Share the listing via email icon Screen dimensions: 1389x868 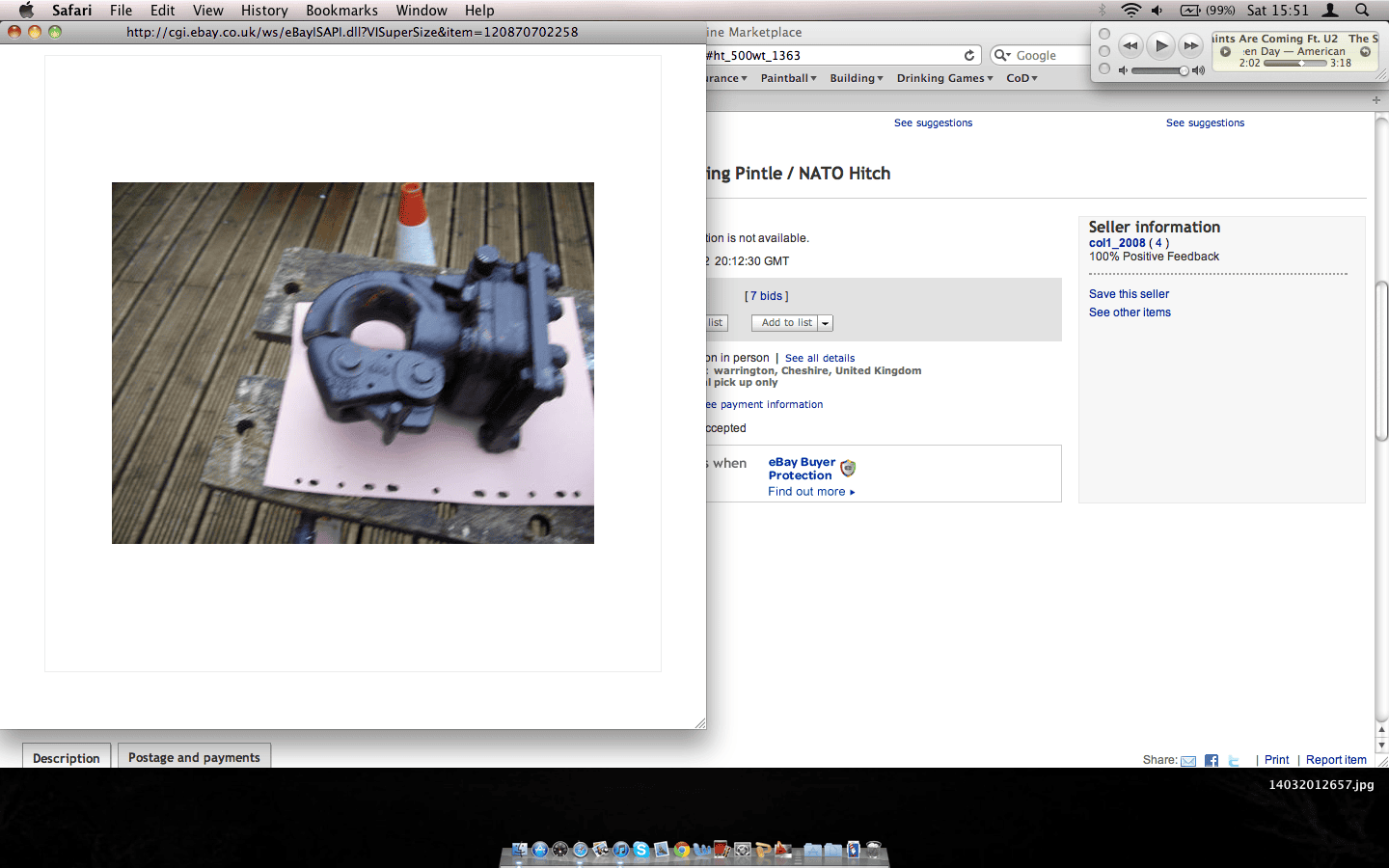[1188, 761]
